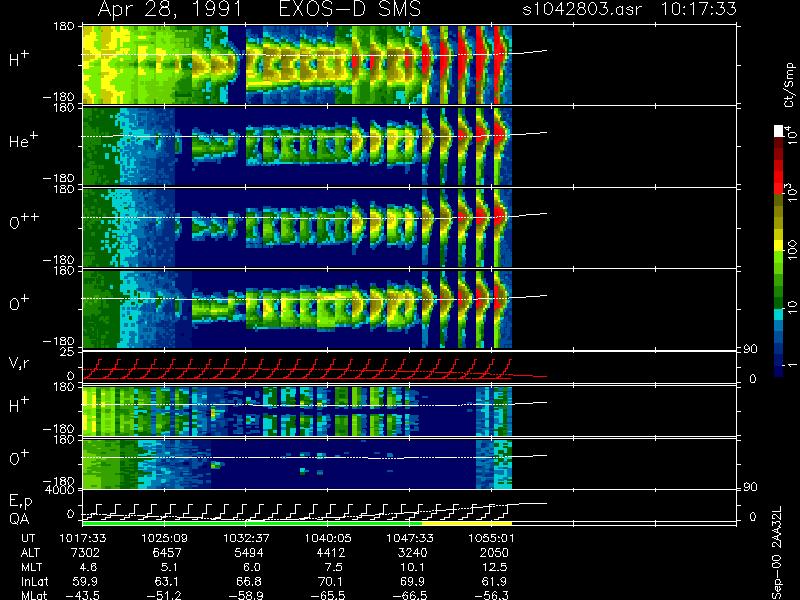This screenshot has width=800, height=600.
Task: Select the UT value '1047:33'
Action: click(410, 538)
